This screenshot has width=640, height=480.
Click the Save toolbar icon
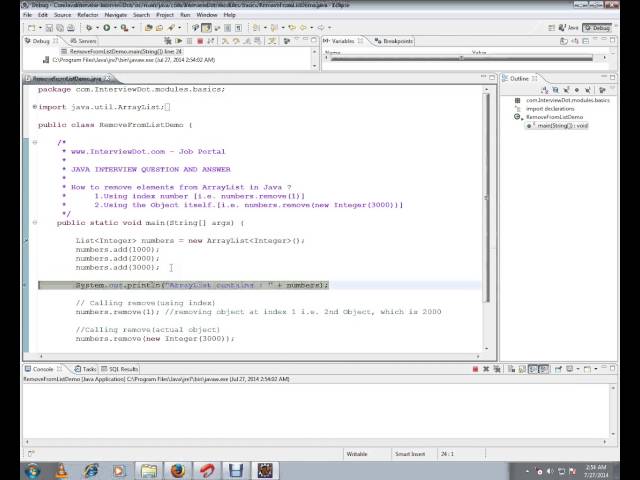tap(49, 28)
